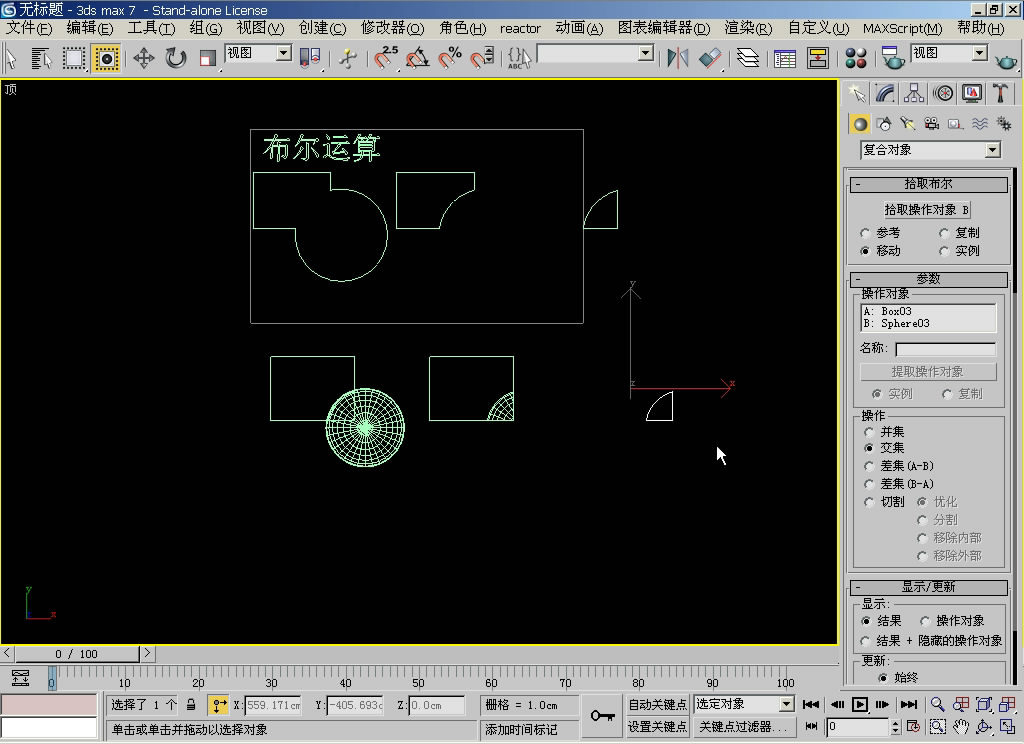Switch to Hierarchy command panel tab
The height and width of the screenshot is (744, 1024).
pos(914,93)
